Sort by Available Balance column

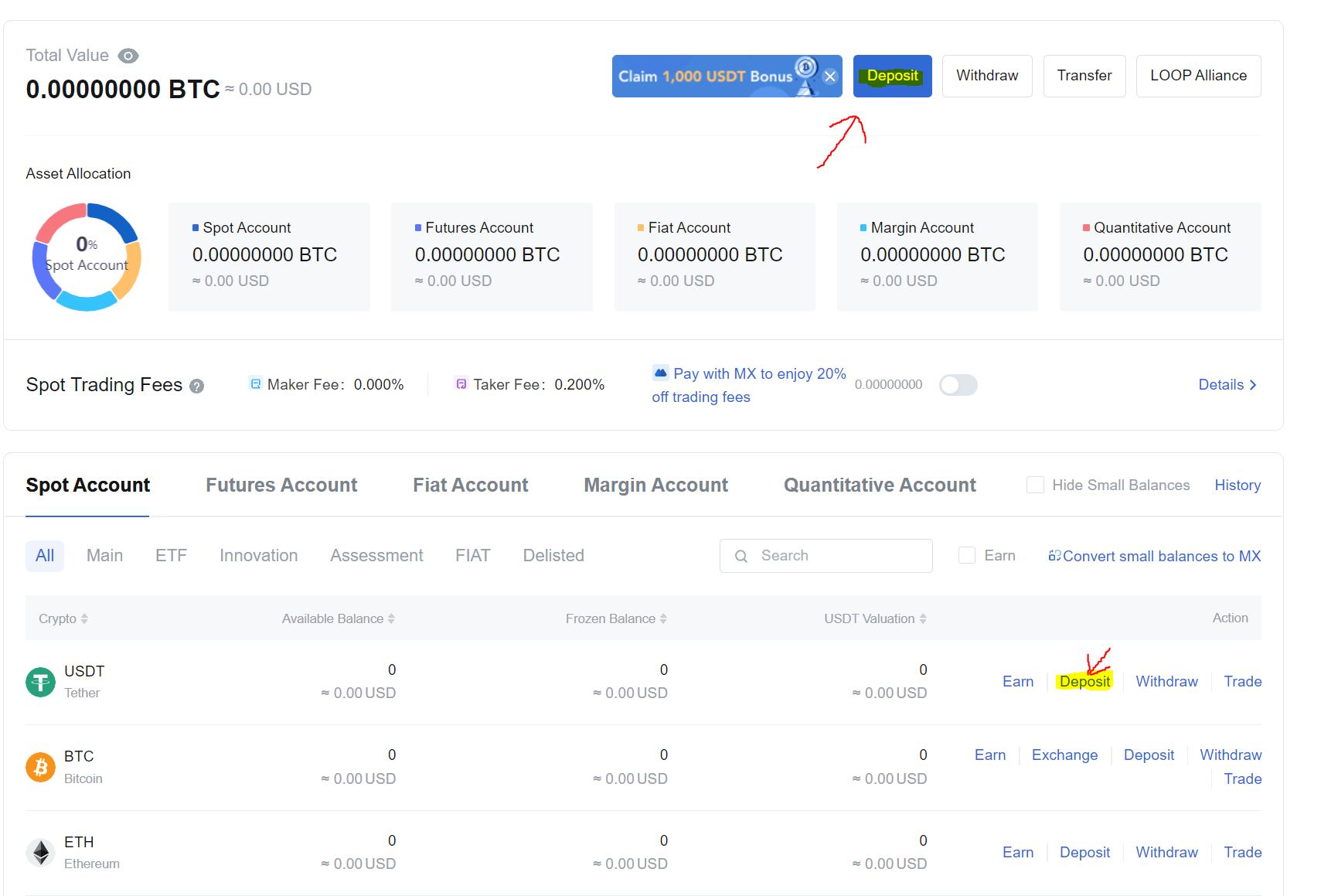339,618
